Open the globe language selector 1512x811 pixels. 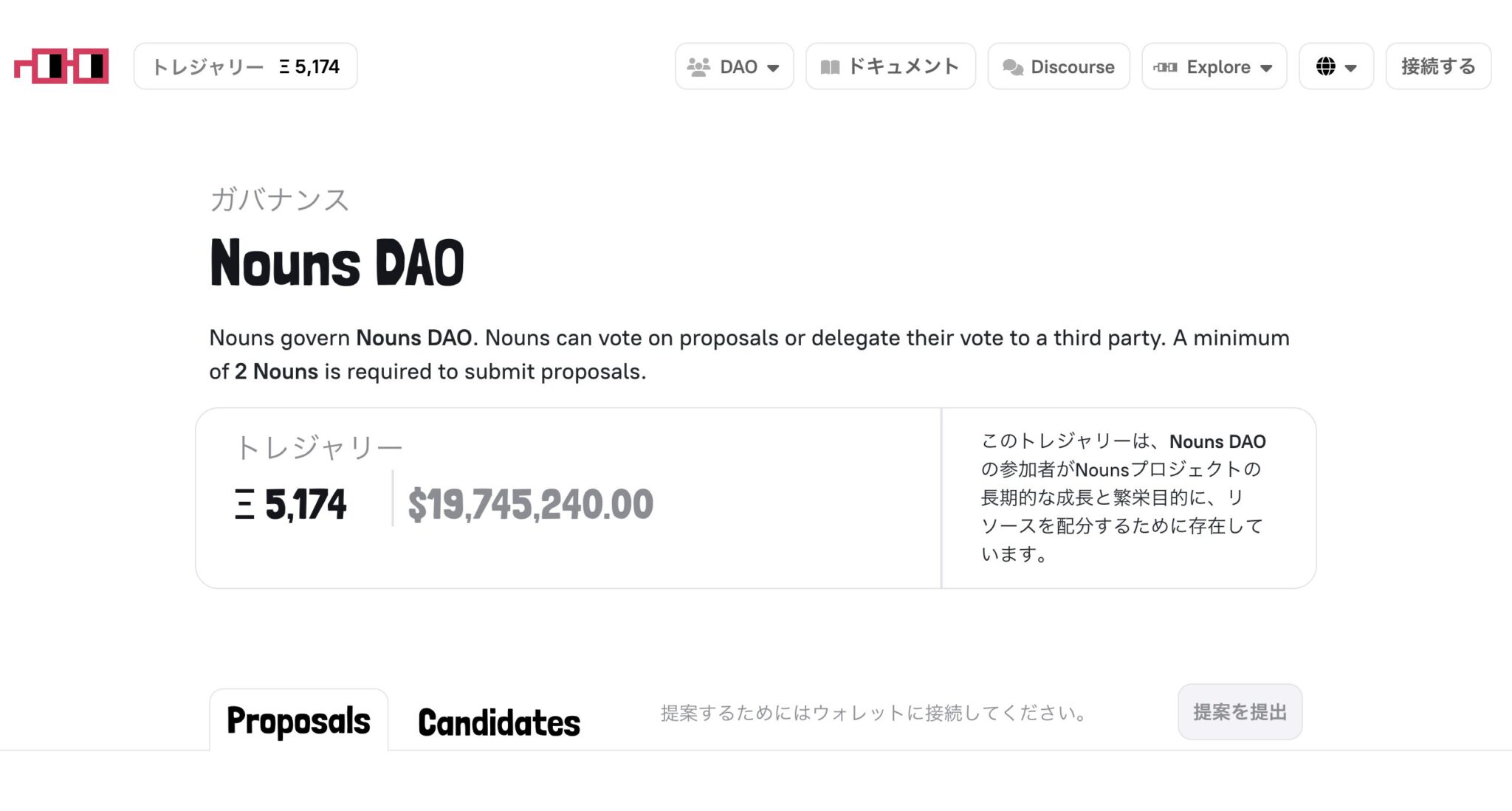click(x=1325, y=66)
